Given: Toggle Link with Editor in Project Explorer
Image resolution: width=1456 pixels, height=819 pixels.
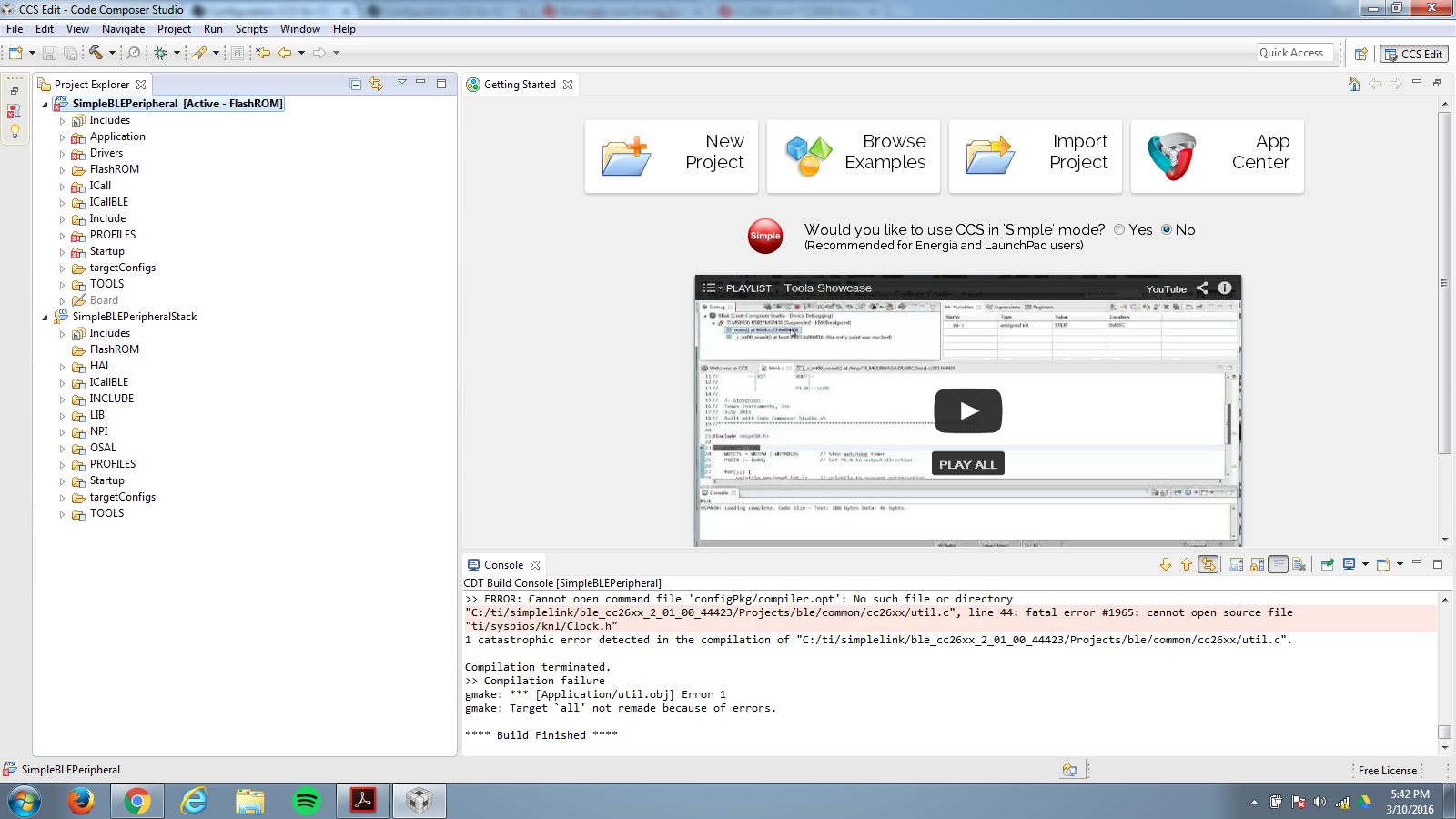Looking at the screenshot, I should coord(376,85).
